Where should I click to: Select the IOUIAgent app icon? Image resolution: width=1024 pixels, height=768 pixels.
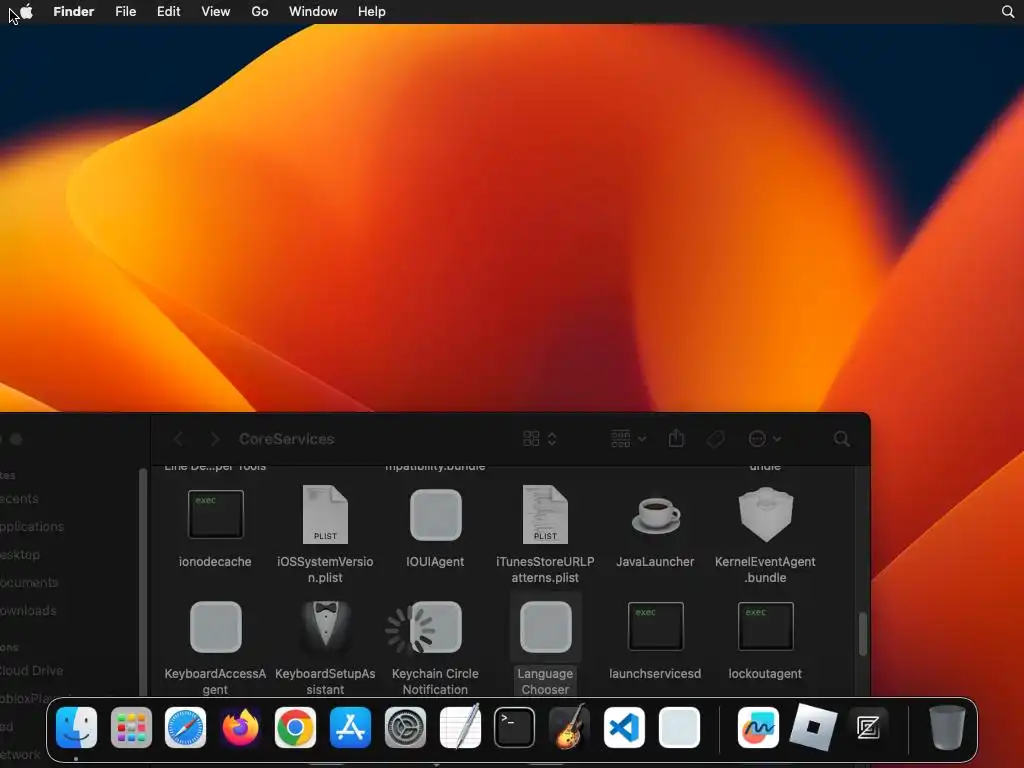pos(436,515)
